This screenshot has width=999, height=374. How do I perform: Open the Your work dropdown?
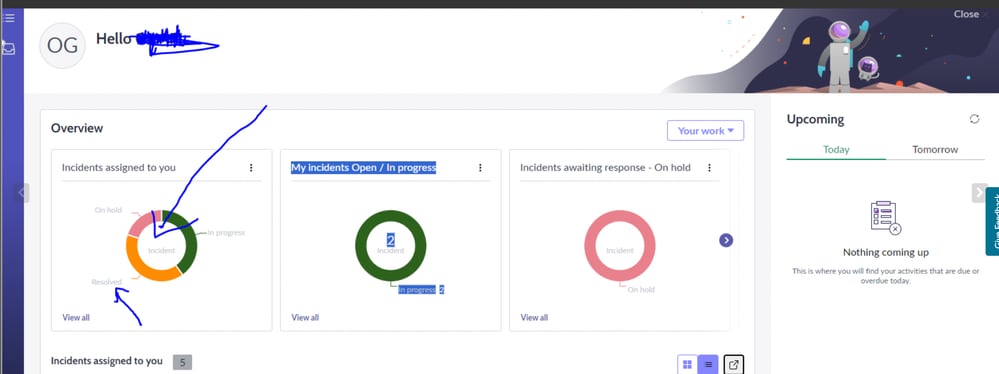(x=705, y=131)
